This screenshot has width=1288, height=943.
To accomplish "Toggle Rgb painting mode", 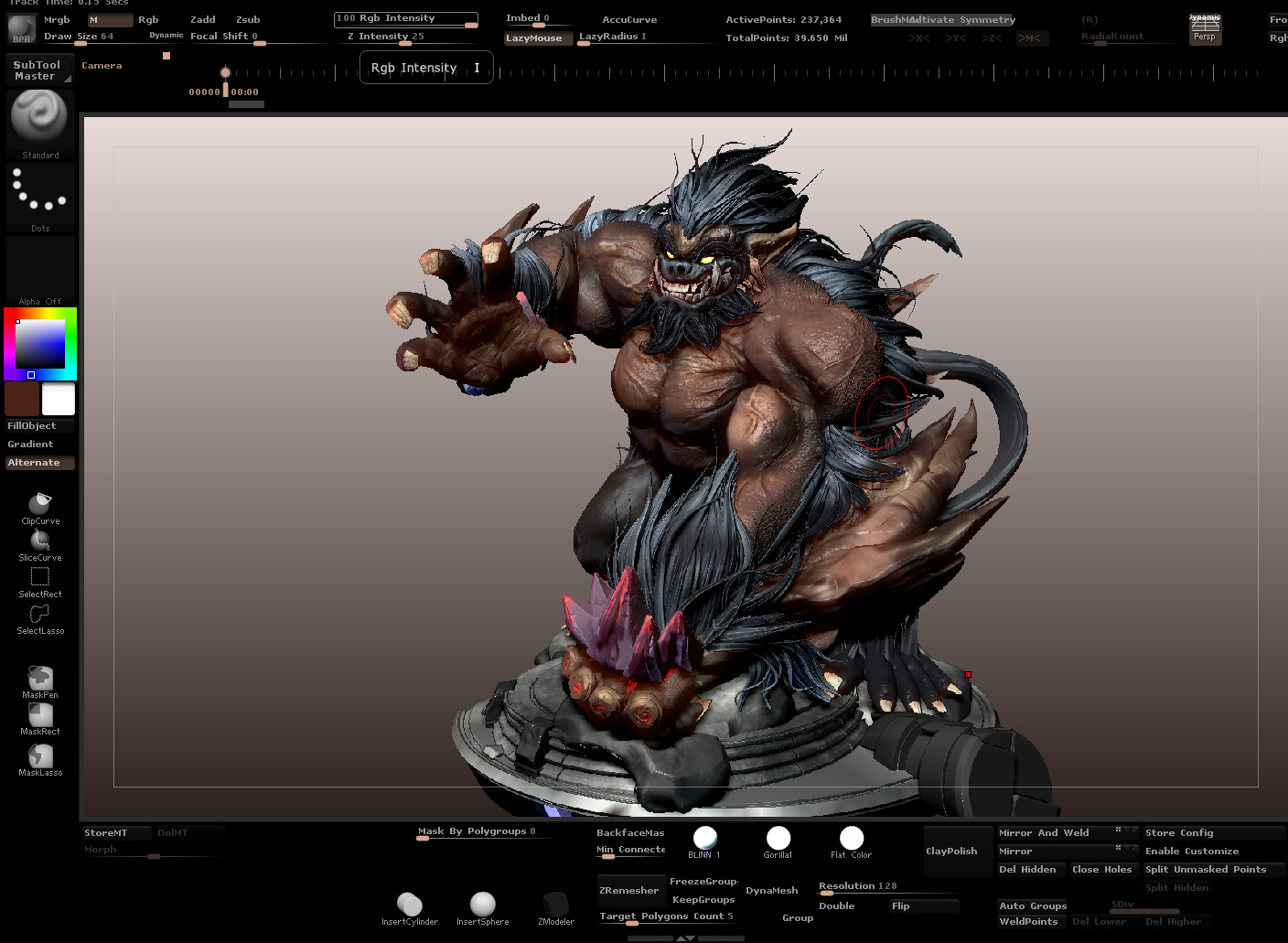I will tap(148, 19).
